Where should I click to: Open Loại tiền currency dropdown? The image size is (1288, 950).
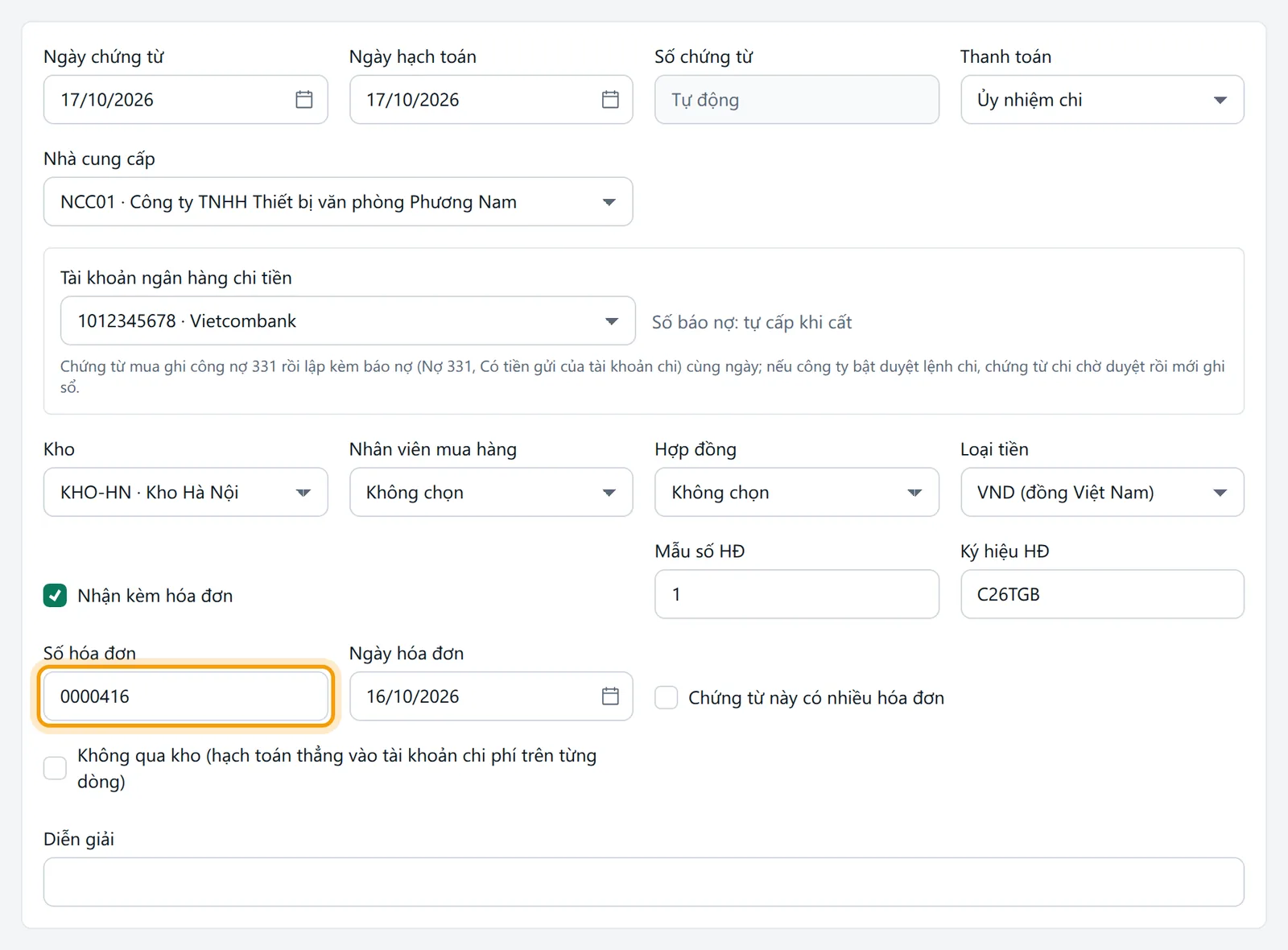coord(1102,492)
